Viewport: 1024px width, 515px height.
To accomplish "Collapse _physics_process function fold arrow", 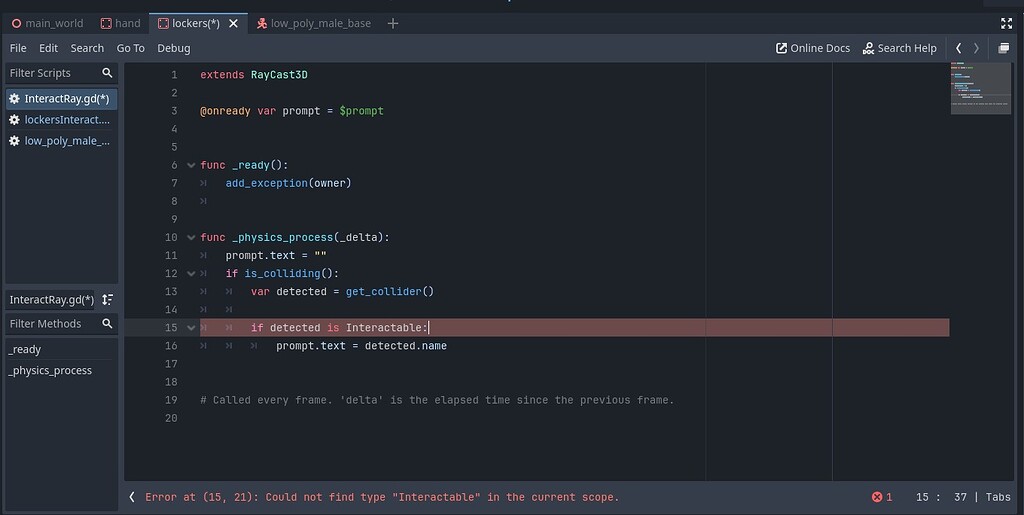I will point(191,238).
